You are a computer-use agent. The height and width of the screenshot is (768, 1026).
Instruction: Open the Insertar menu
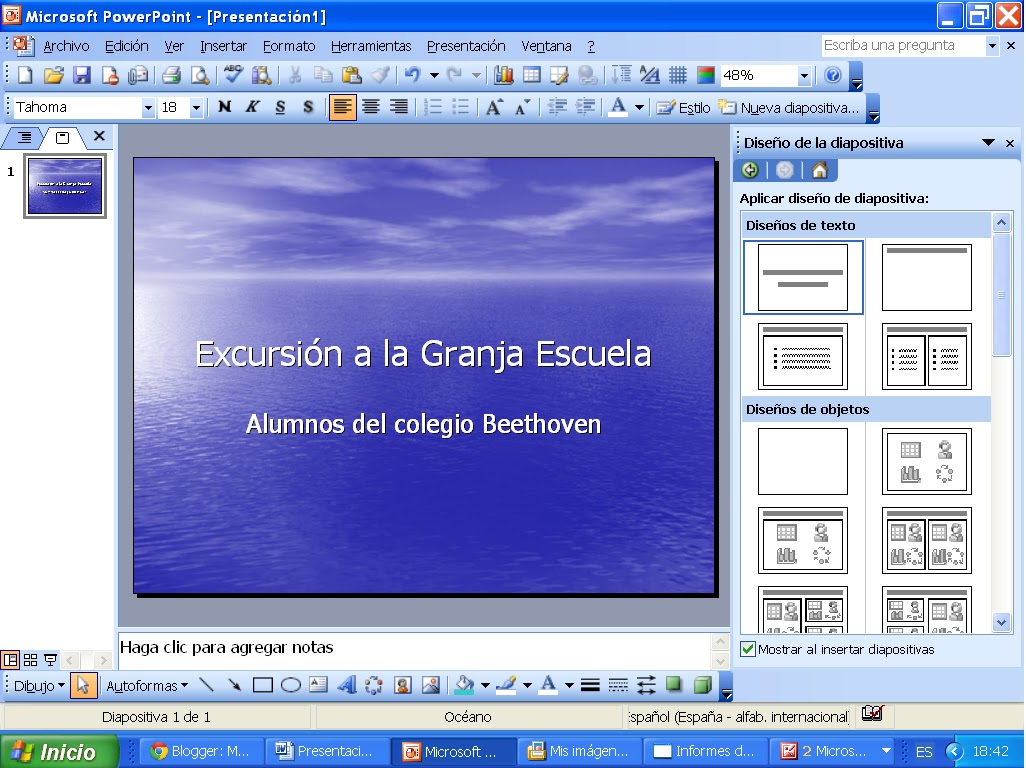pyautogui.click(x=222, y=45)
